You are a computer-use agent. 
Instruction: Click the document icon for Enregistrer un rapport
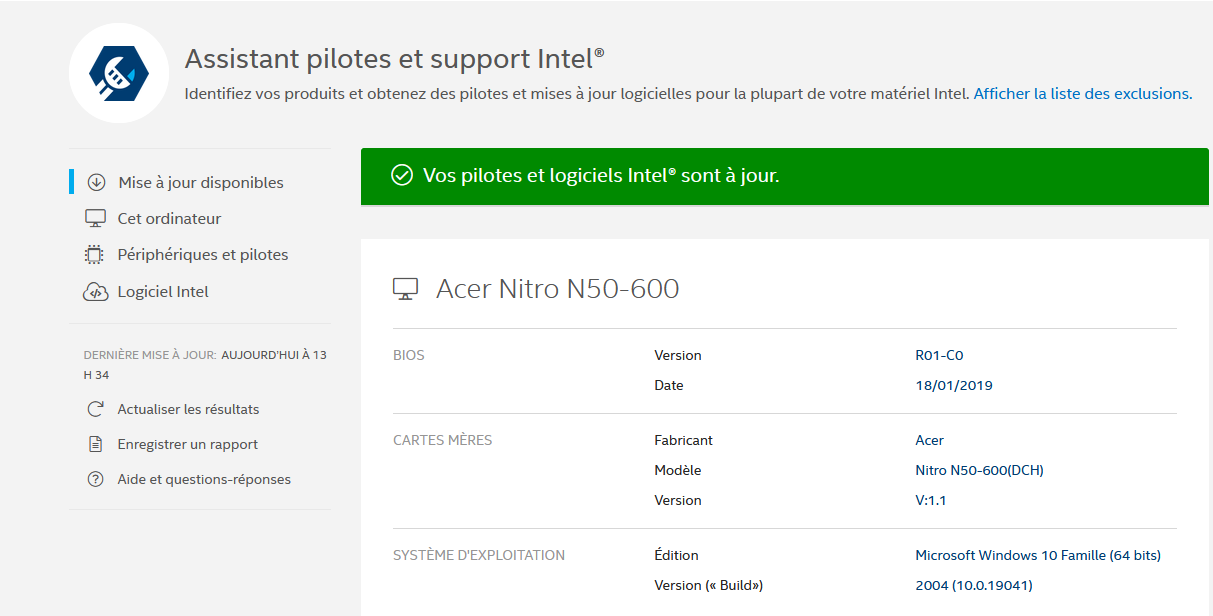(x=96, y=444)
